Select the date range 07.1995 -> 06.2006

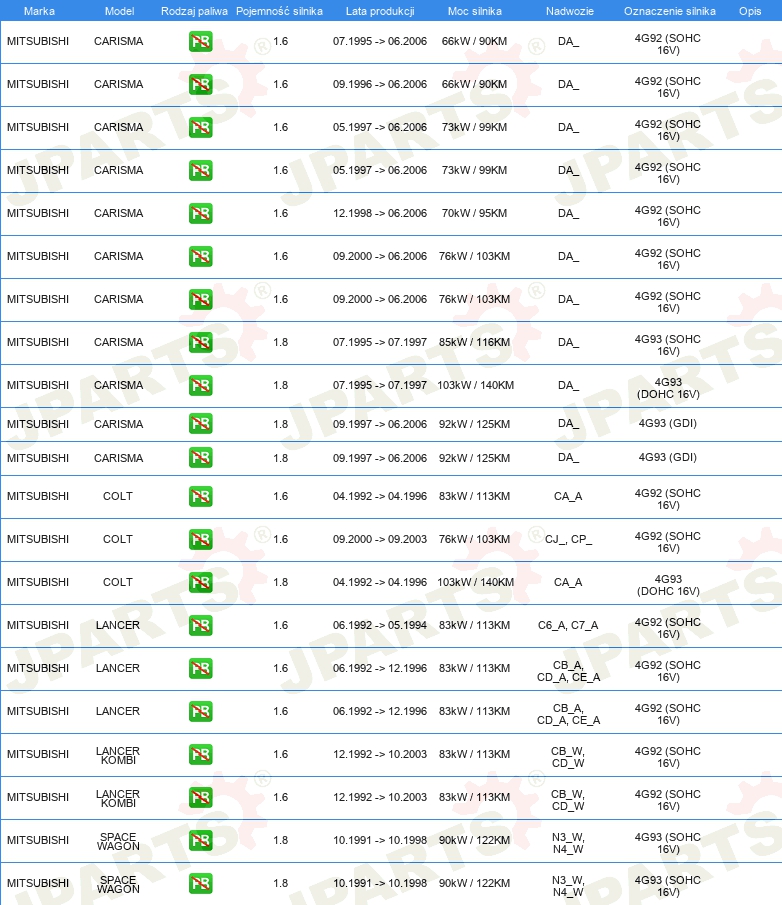tap(380, 42)
